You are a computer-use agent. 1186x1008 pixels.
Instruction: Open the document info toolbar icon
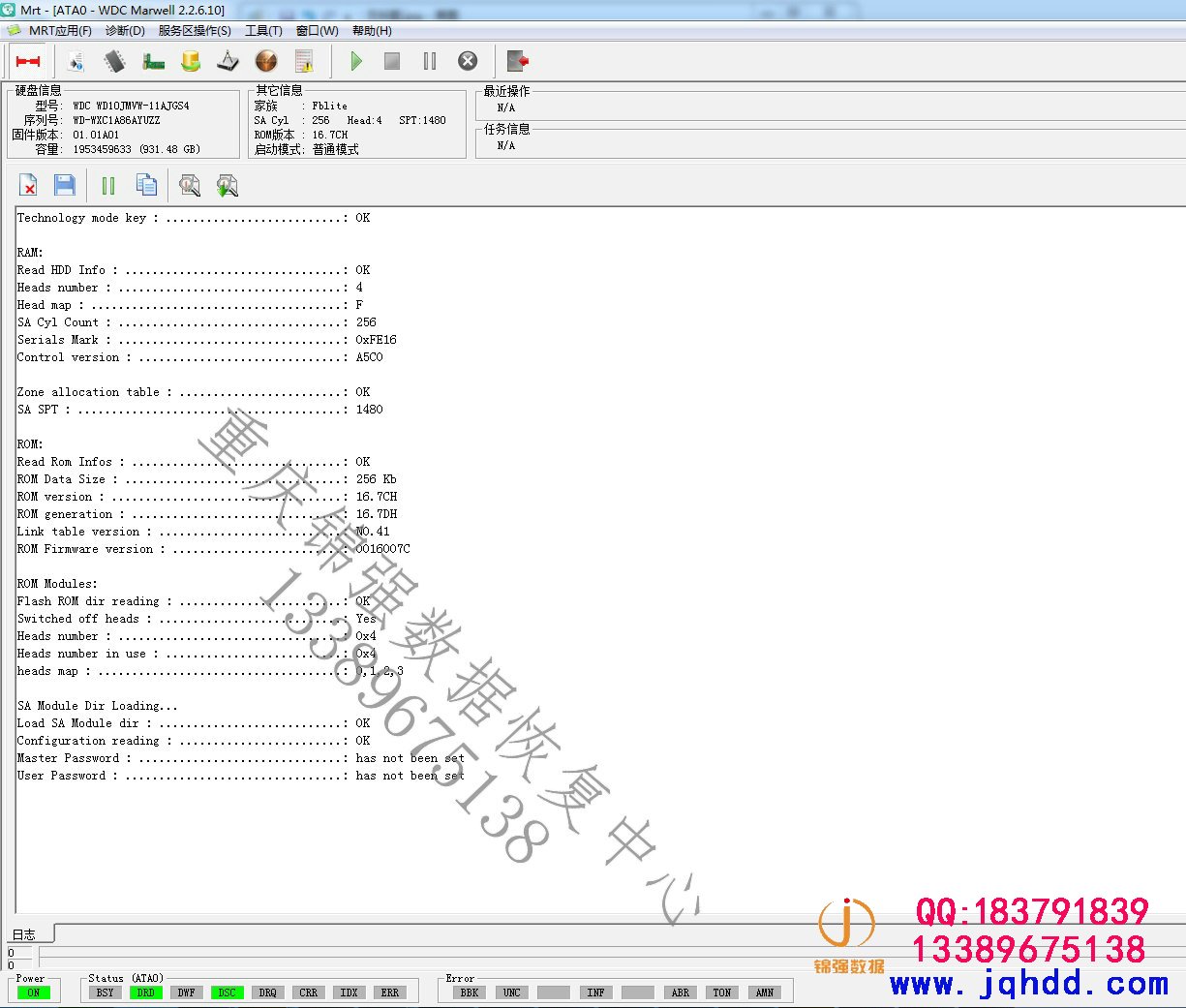(x=76, y=61)
